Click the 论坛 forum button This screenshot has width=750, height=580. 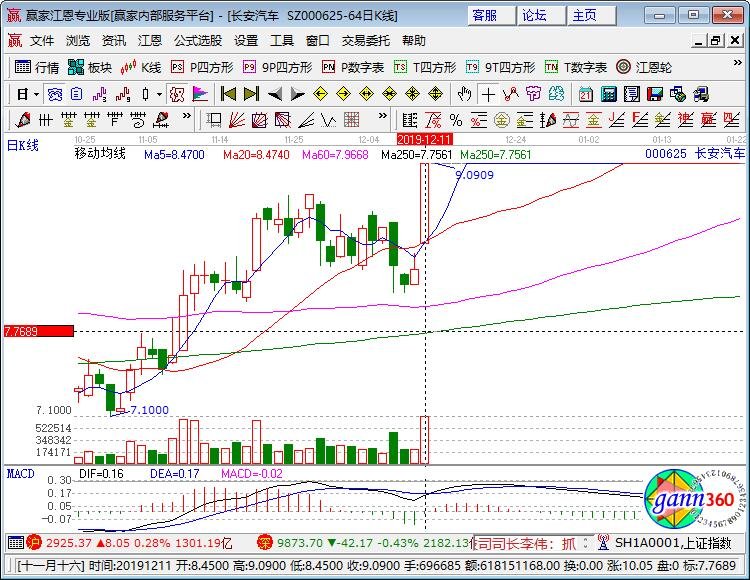tap(541, 16)
